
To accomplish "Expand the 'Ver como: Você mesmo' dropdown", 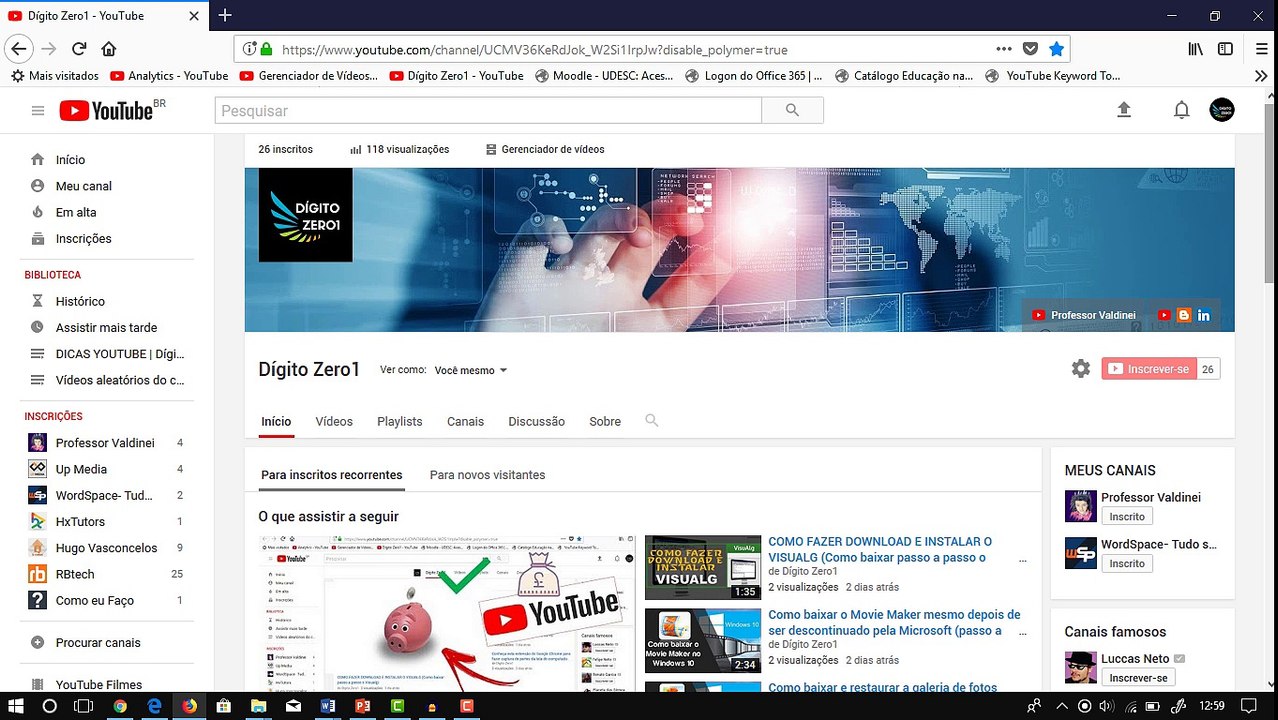I will click(x=471, y=370).
